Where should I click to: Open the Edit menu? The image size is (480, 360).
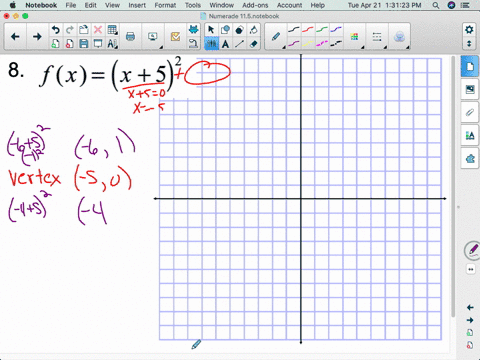(x=90, y=5)
